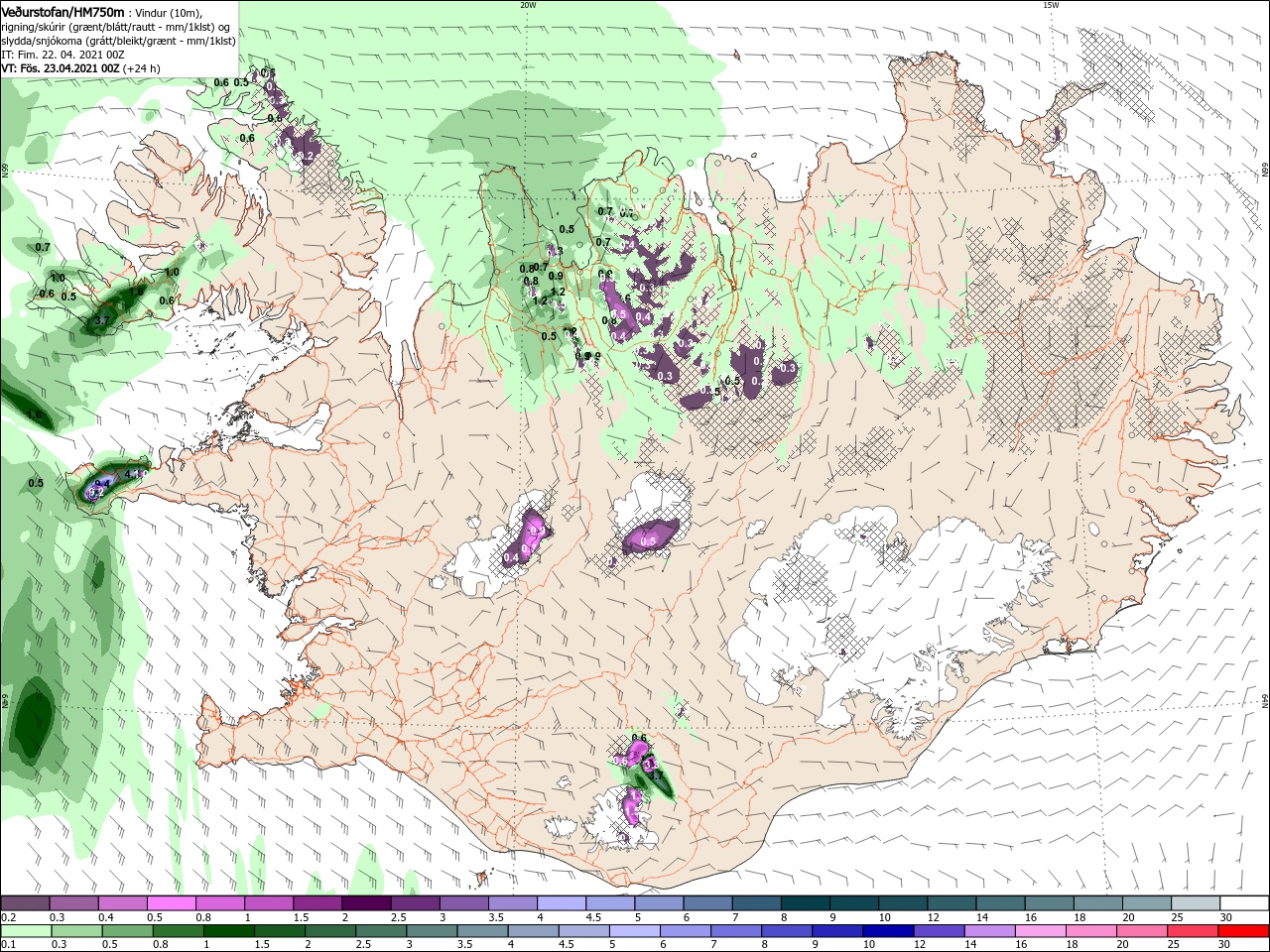Pick the medium green 0.5–0.8 rain legend swatch
The height and width of the screenshot is (952, 1270).
(x=128, y=931)
